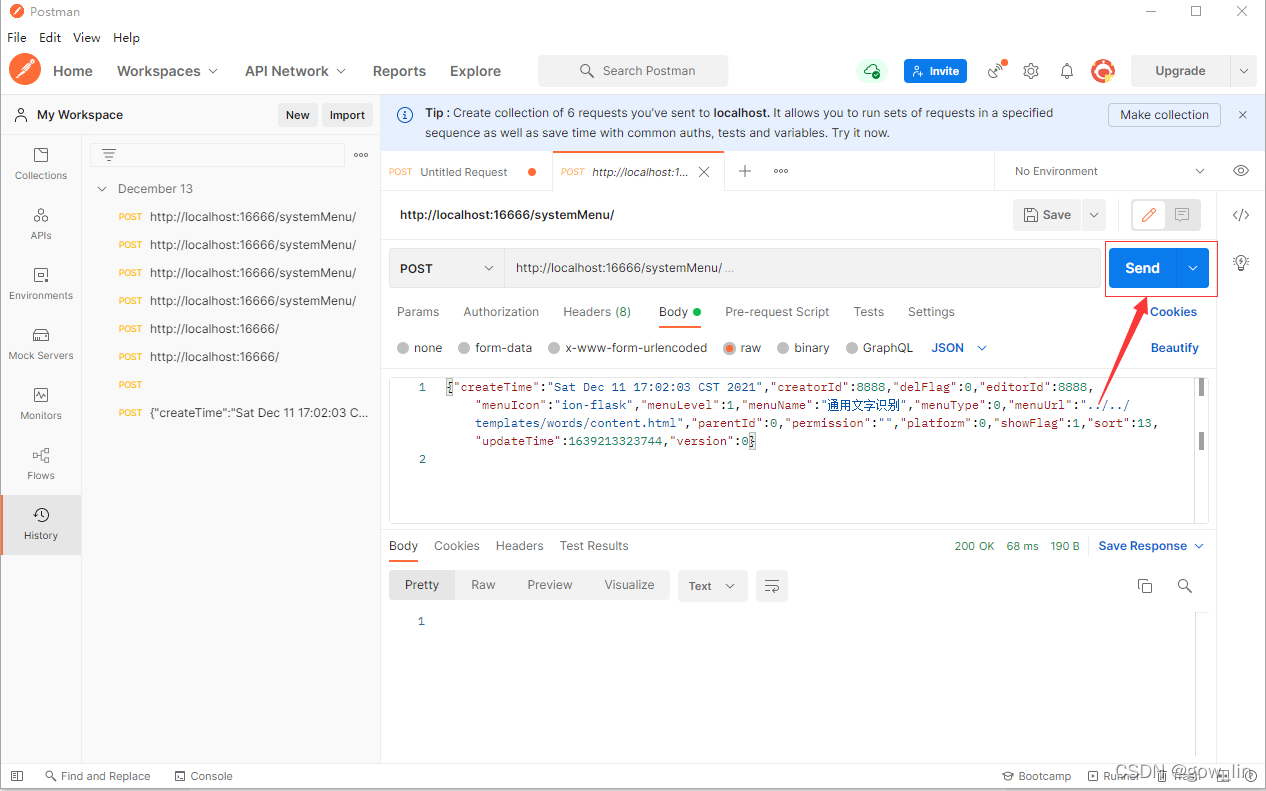
Task: Click the sync status cloud icon
Action: 872,71
